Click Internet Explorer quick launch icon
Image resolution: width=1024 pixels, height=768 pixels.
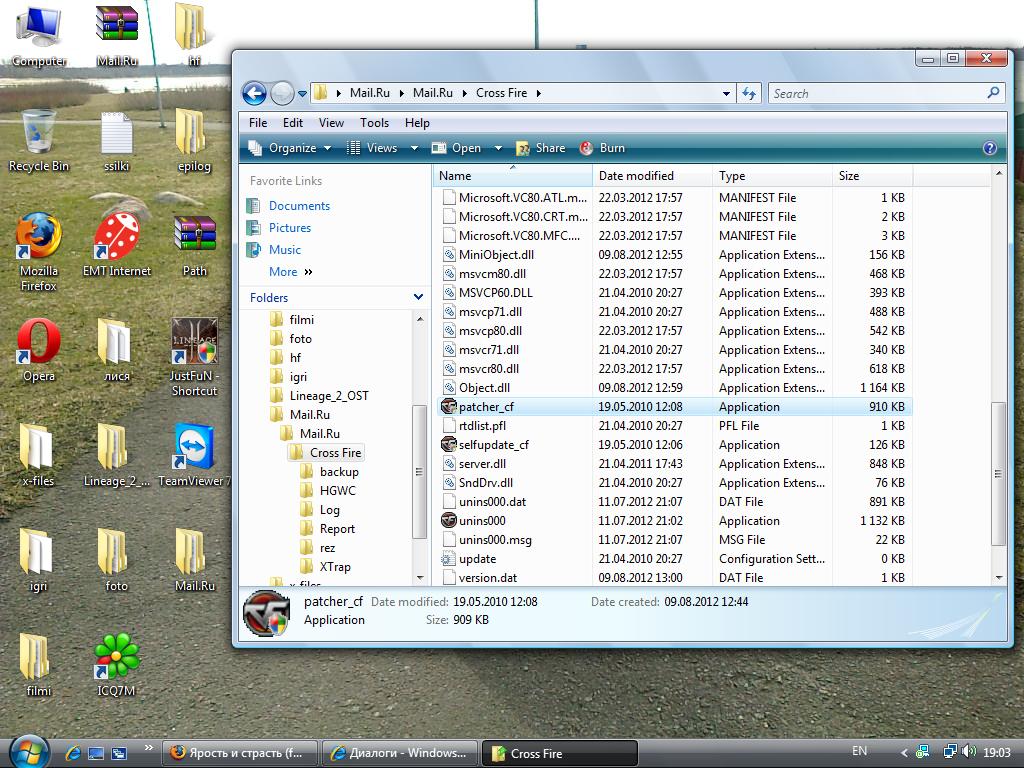coord(72,753)
